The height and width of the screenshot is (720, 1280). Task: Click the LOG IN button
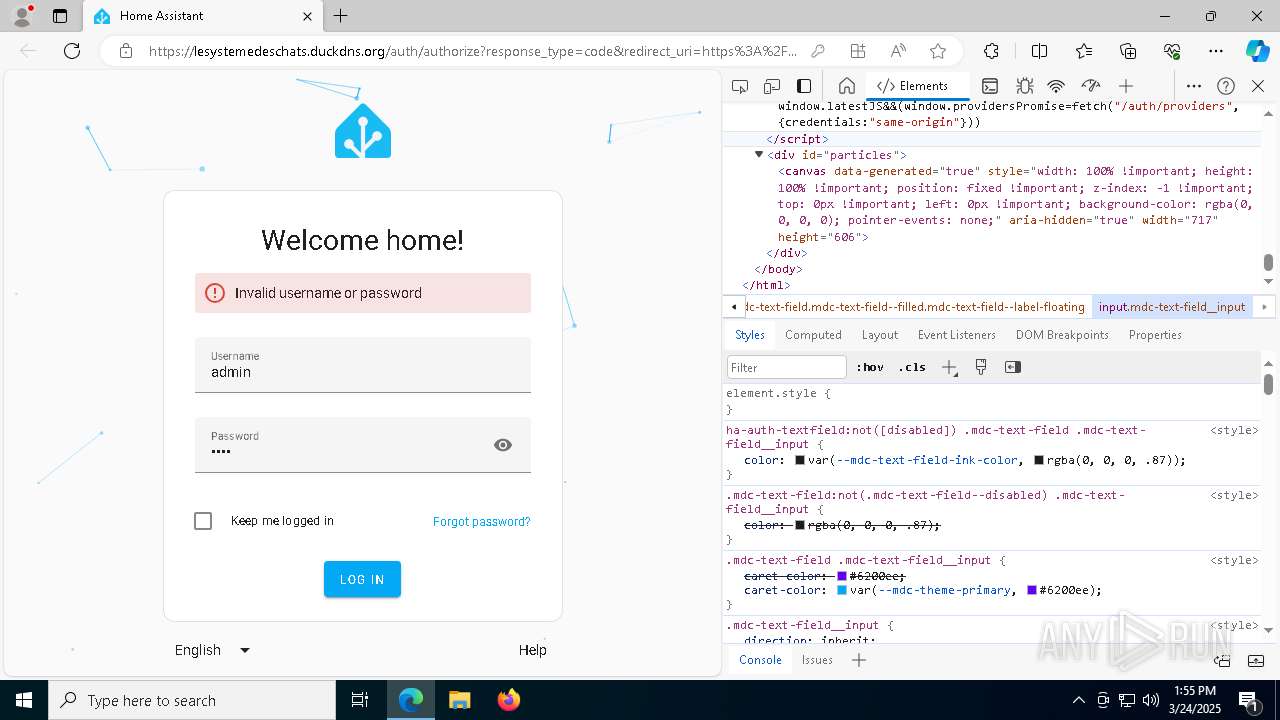click(x=362, y=579)
